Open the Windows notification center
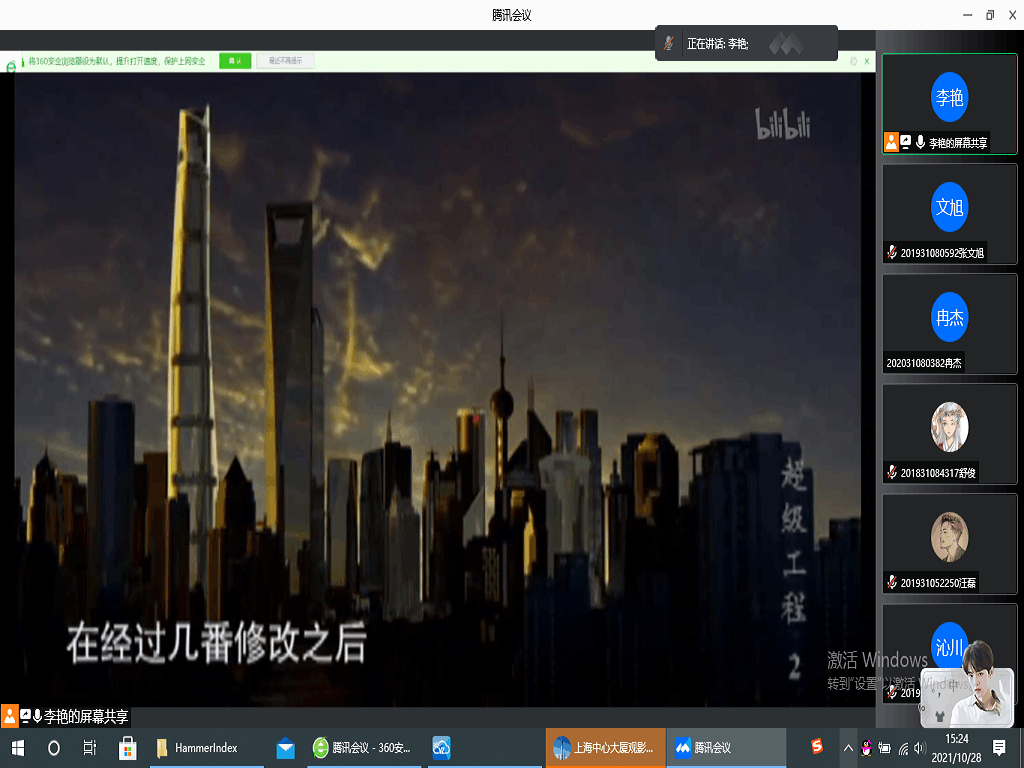The height and width of the screenshot is (768, 1024). tap(998, 748)
